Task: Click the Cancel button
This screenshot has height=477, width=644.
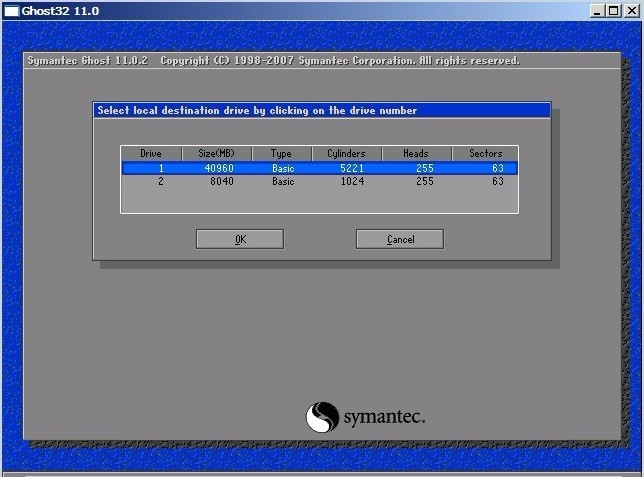Action: [400, 239]
